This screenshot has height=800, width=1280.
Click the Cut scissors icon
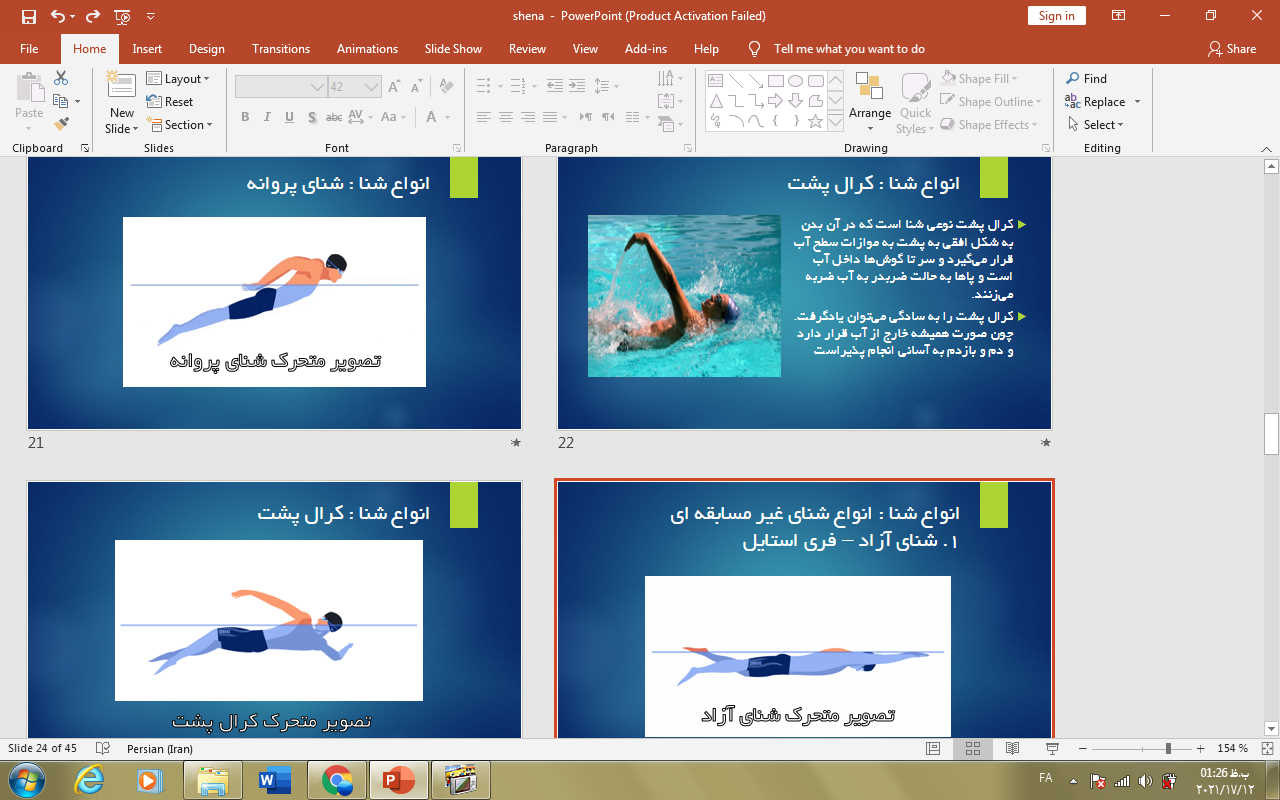pyautogui.click(x=61, y=78)
